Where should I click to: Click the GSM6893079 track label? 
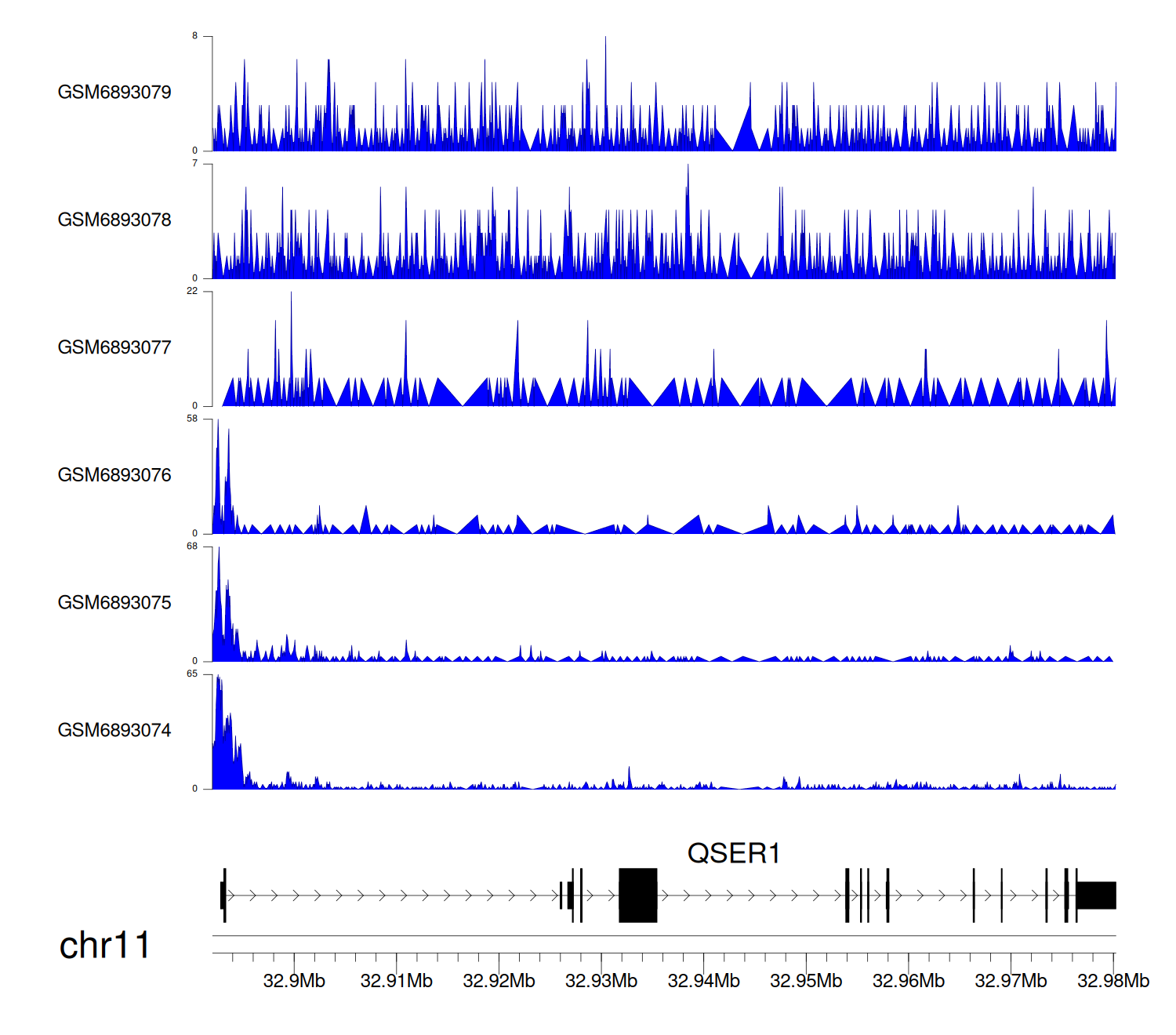114,93
